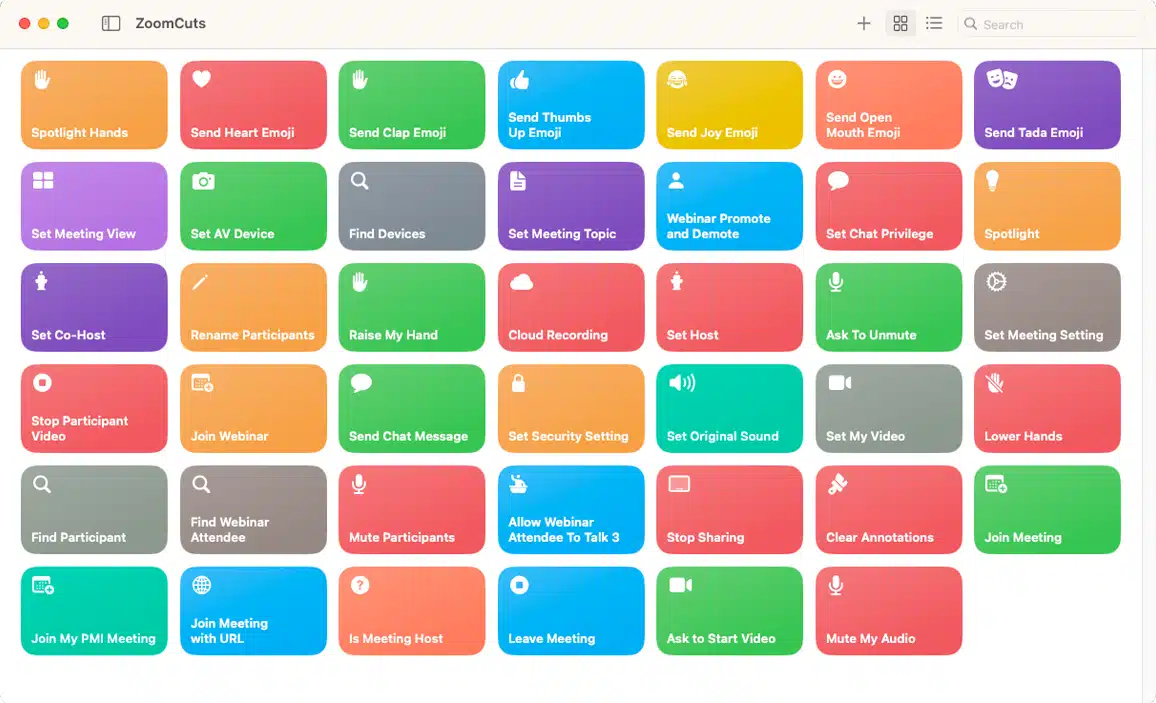Click the sidebar toggle icon
This screenshot has height=703, width=1156.
111,23
